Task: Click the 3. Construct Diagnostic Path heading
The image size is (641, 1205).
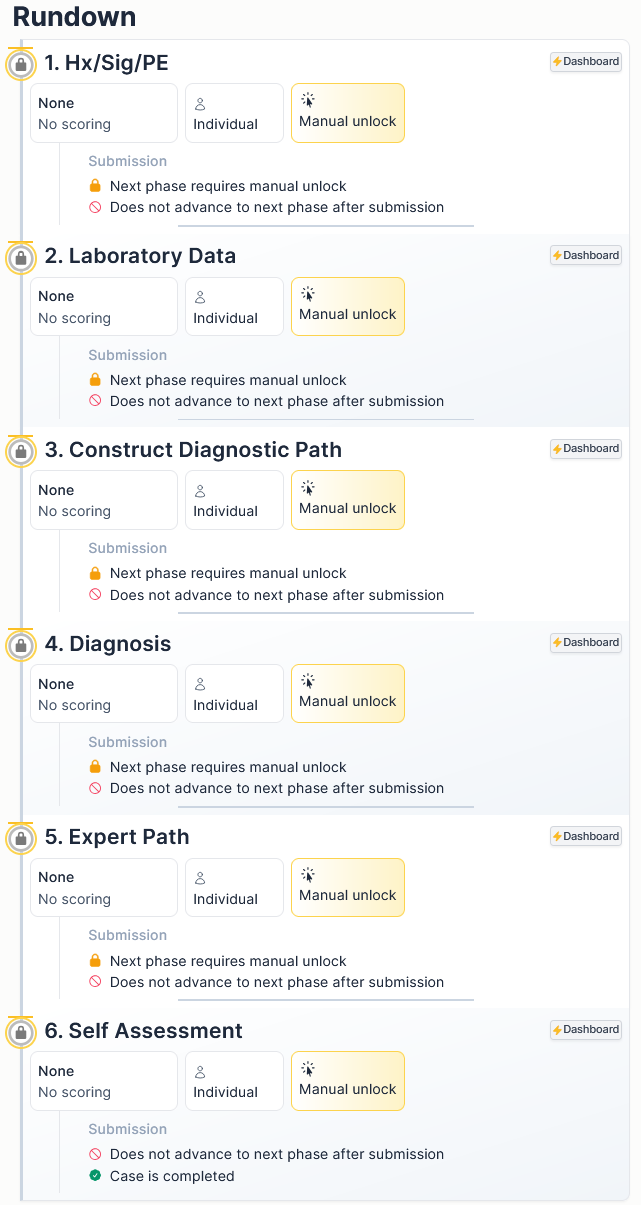Action: click(x=193, y=450)
